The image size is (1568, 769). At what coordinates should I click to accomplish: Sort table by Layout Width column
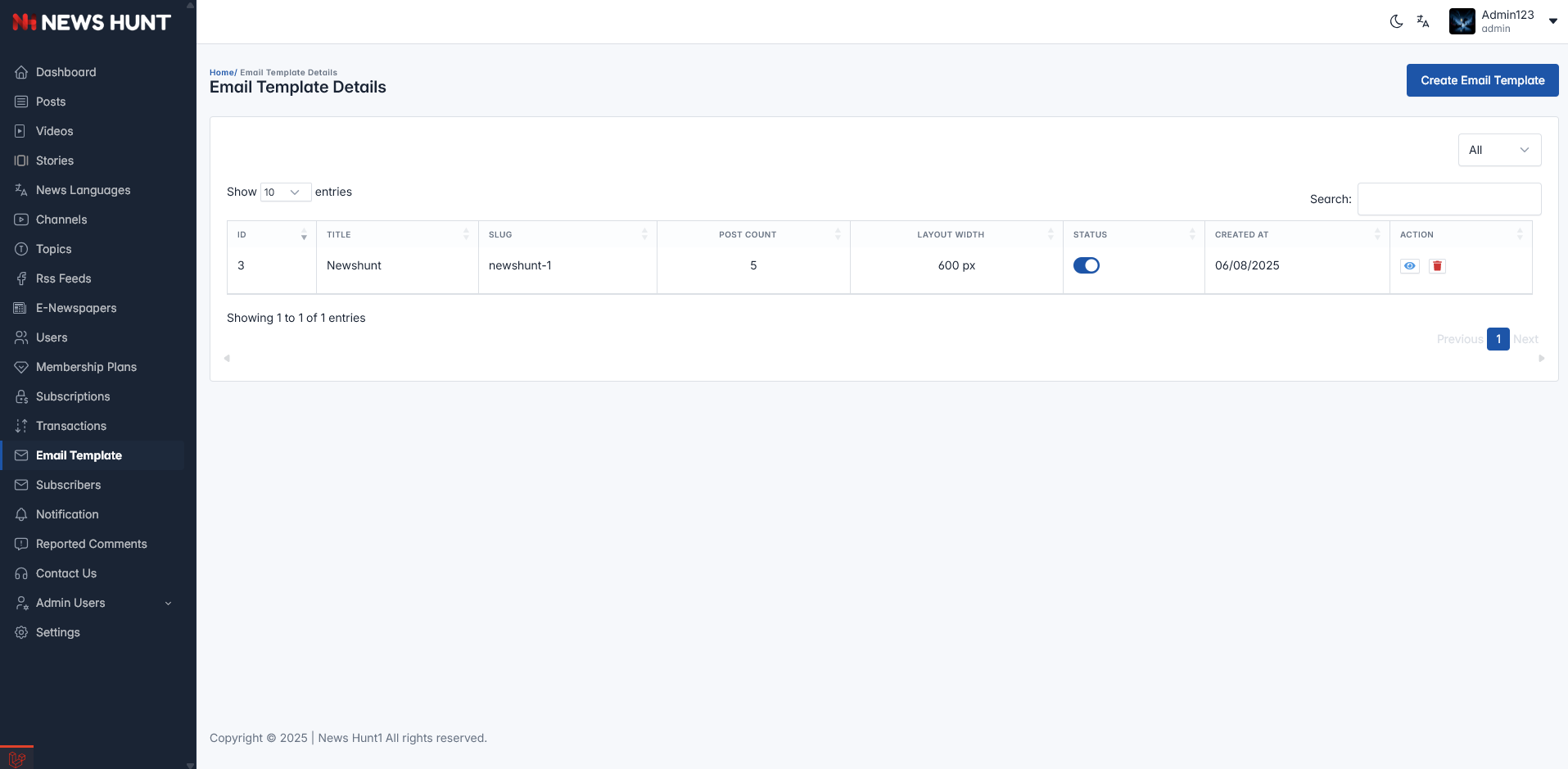[956, 234]
